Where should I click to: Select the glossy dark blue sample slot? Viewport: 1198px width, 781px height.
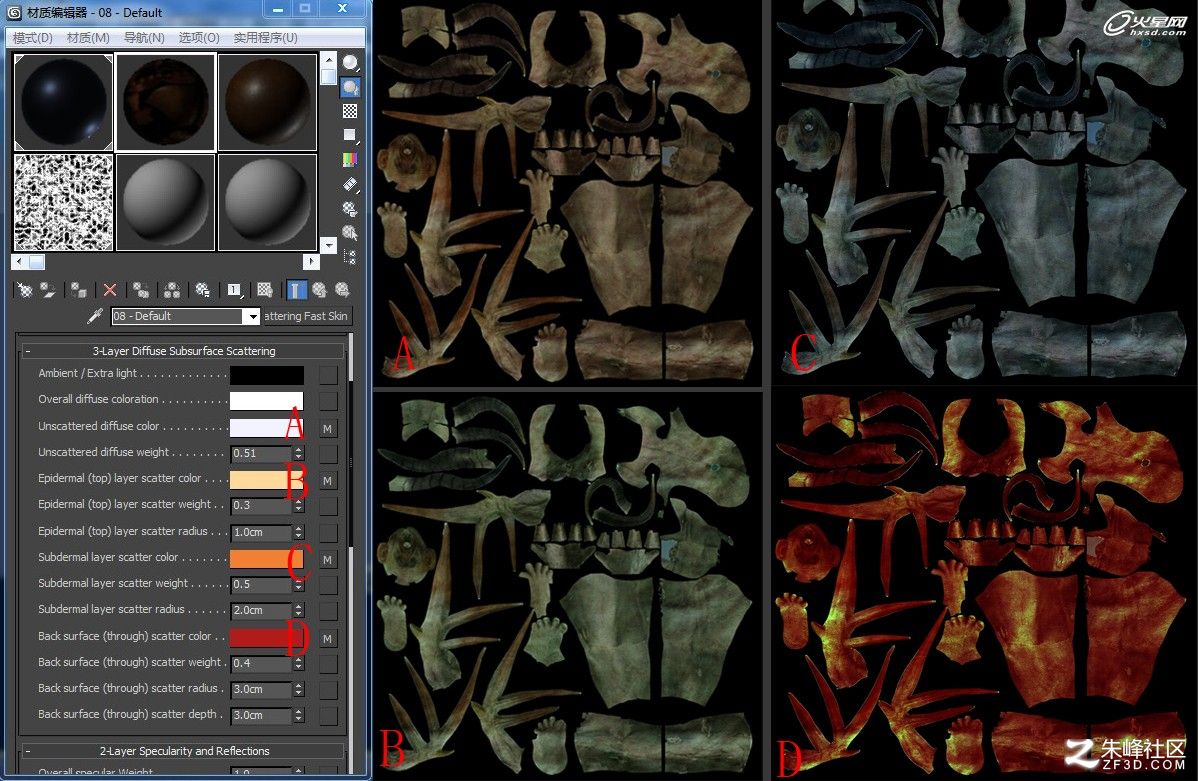click(63, 102)
